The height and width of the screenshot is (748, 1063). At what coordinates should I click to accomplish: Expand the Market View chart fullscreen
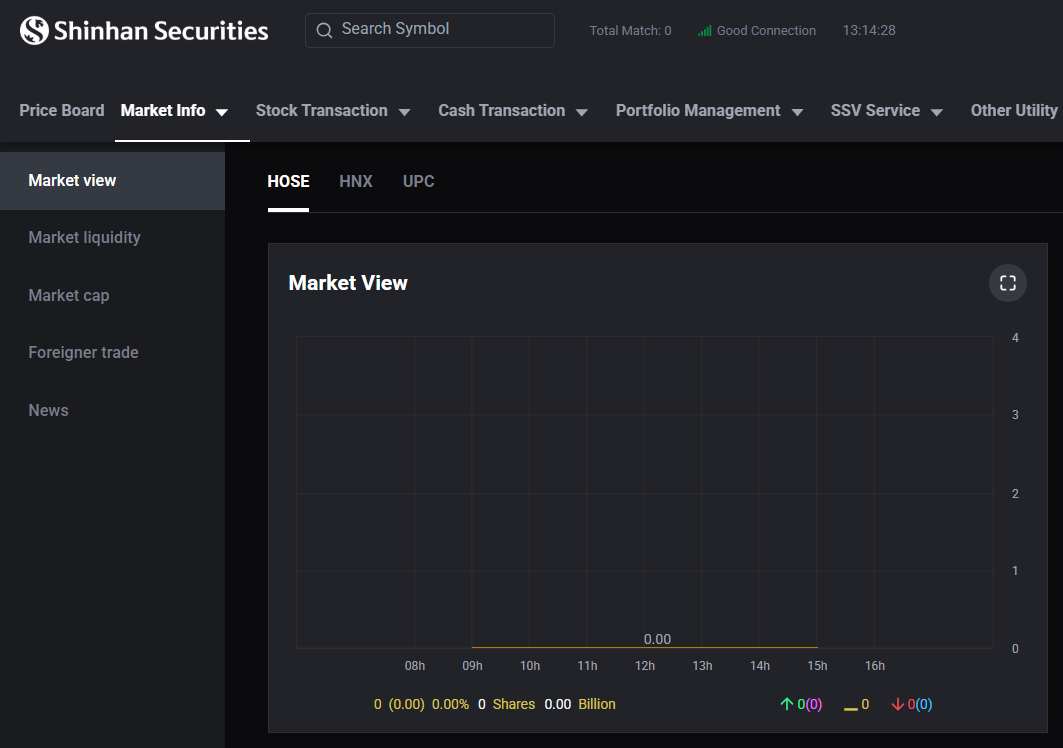click(x=1007, y=283)
